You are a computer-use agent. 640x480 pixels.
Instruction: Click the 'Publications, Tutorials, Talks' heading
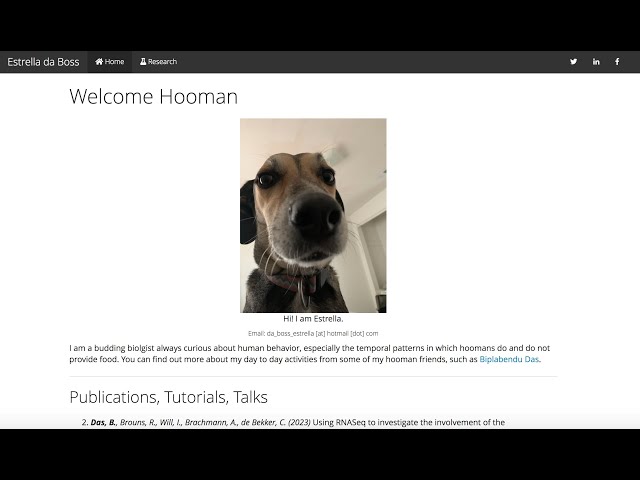[169, 397]
